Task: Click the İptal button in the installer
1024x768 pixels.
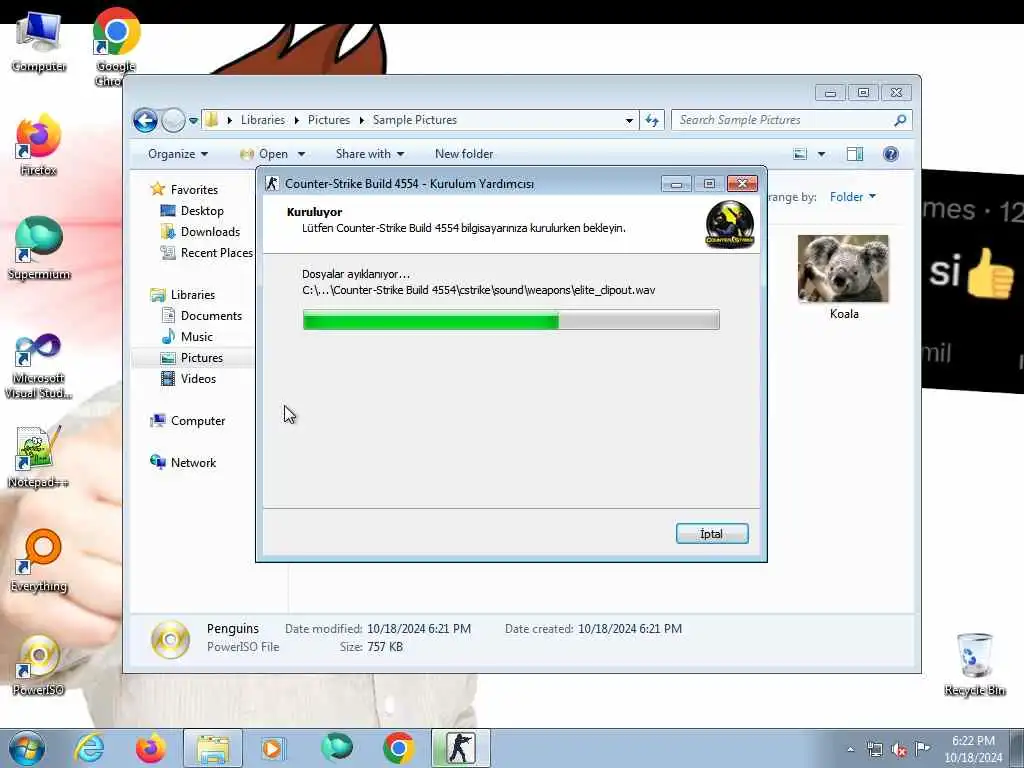Action: coord(712,534)
